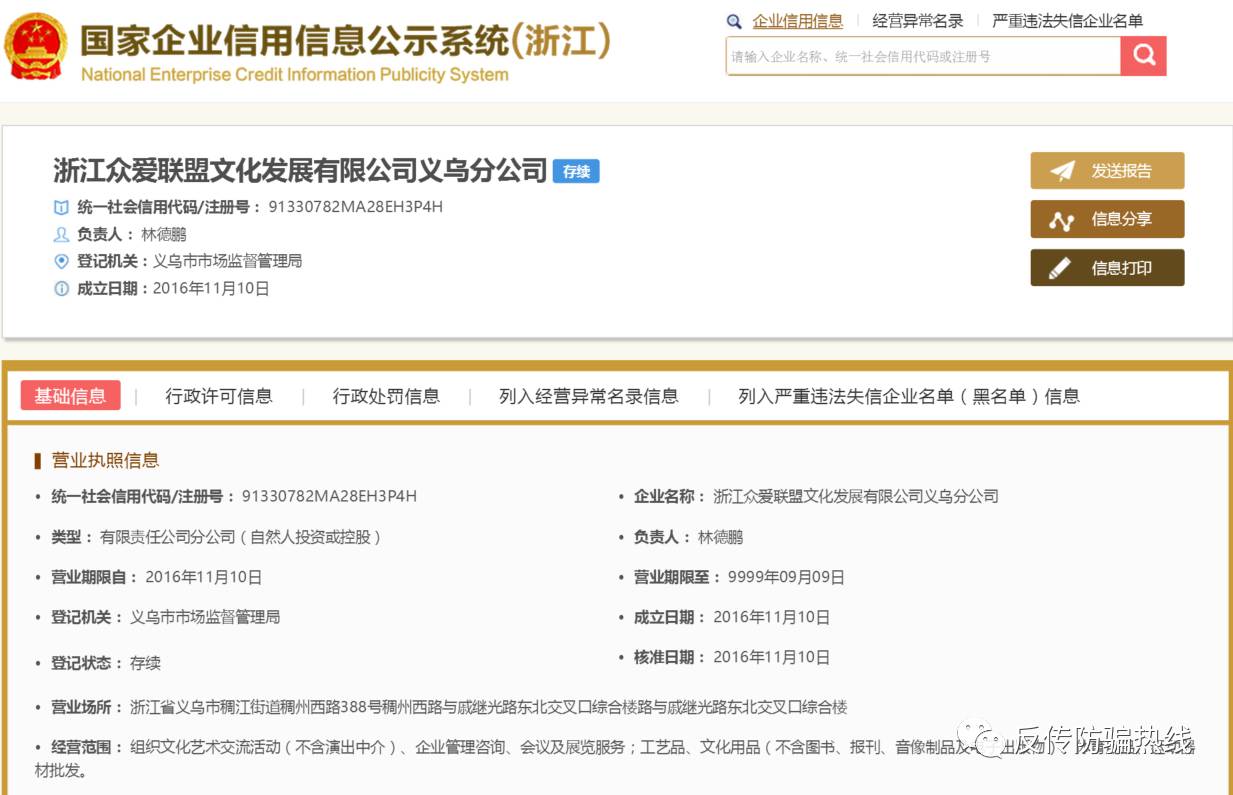Click header 登记机关 义乌市市场监督管理局

pyautogui.click(x=227, y=262)
